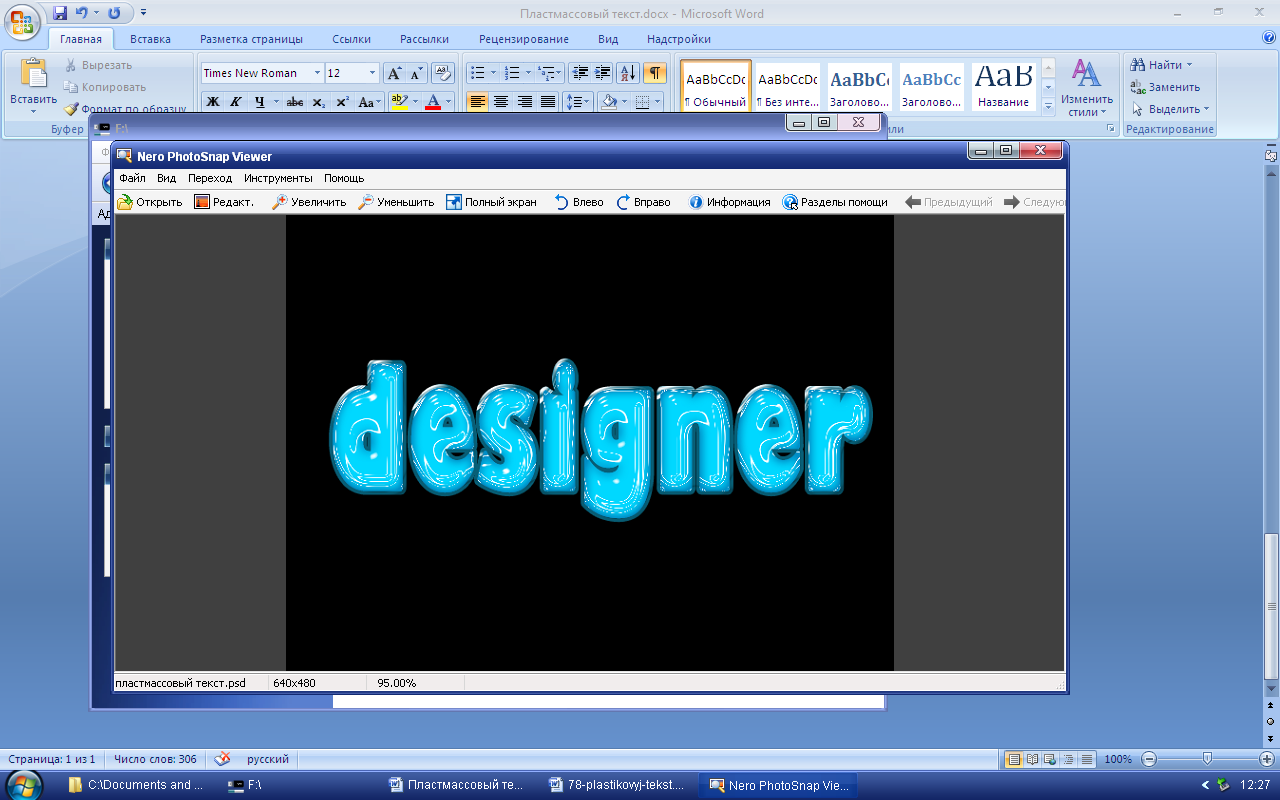Switch to Разметка страницы tab
The height and width of the screenshot is (800, 1280).
[x=251, y=39]
